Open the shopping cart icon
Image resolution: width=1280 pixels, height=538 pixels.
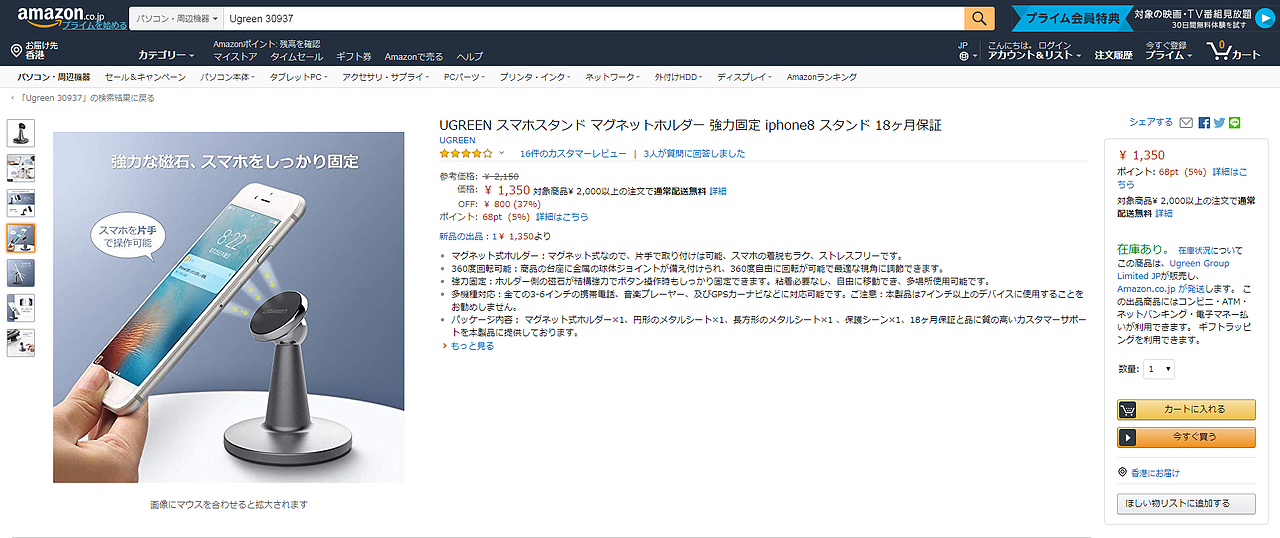click(x=1217, y=51)
